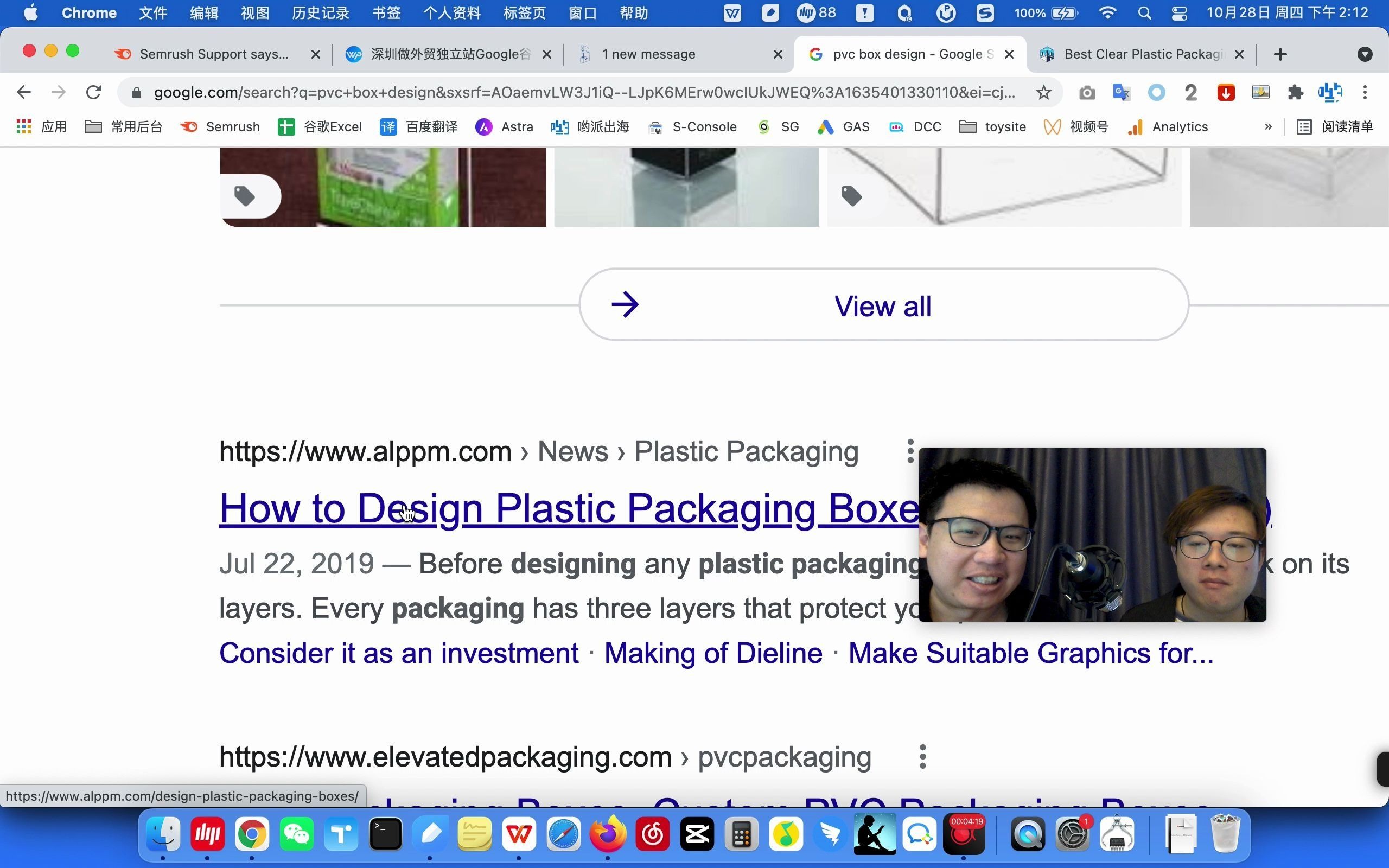
Task: Click the webcam picture-in-picture overlay
Action: [x=1092, y=534]
